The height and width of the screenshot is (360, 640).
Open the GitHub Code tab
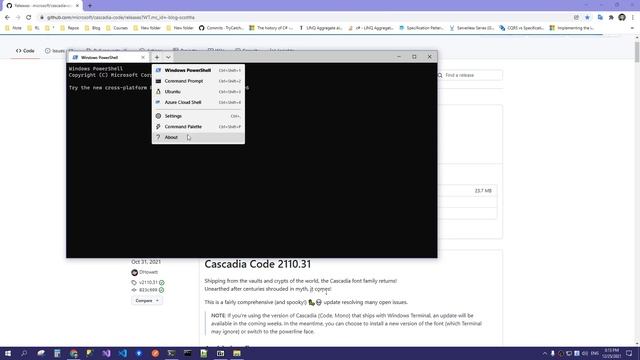25,51
